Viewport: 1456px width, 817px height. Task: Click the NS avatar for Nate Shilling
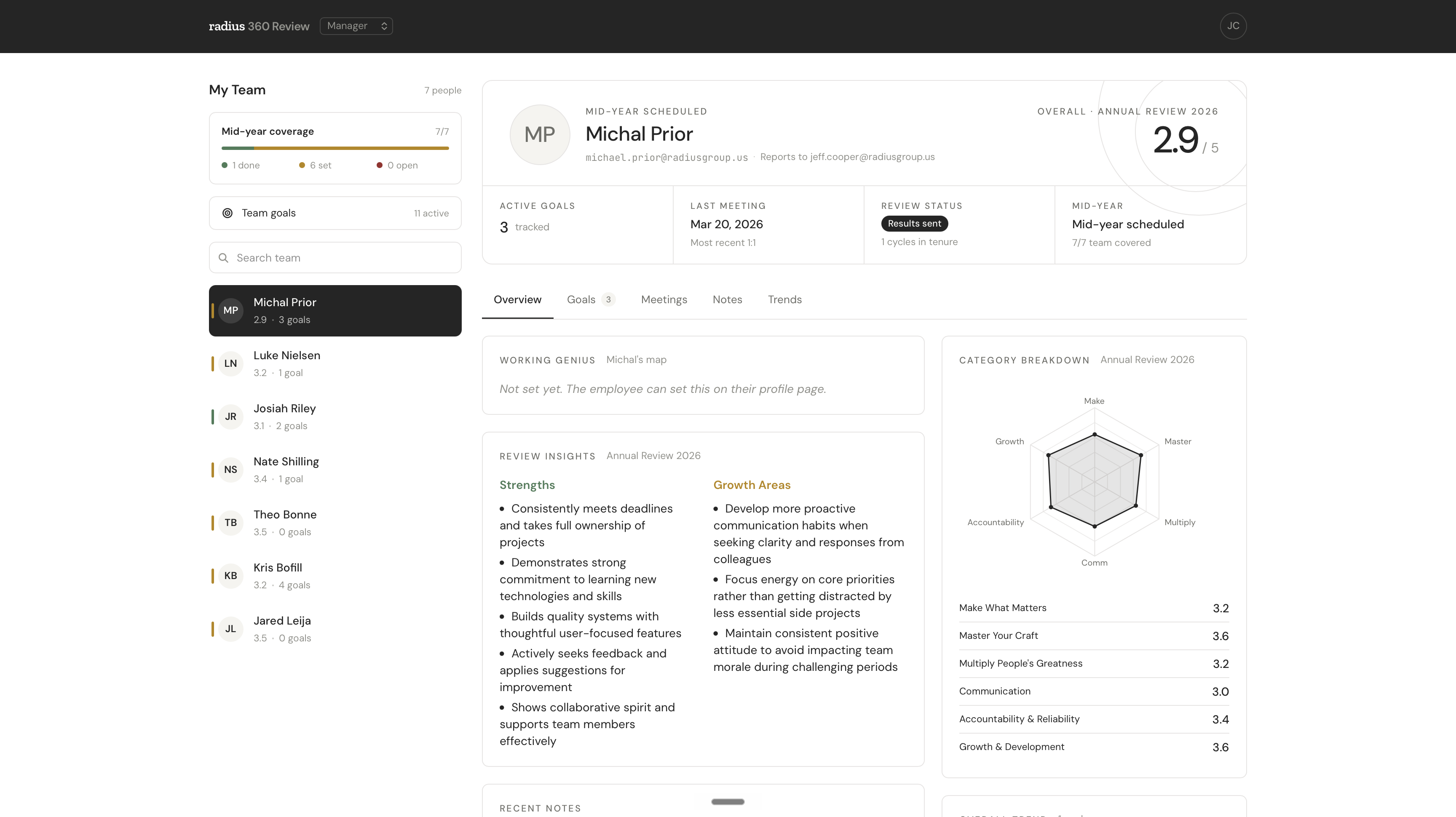point(230,470)
